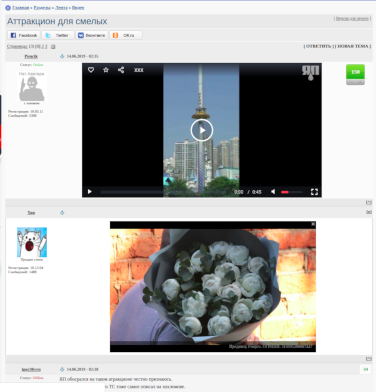Mute the video with the speaker icon
This screenshot has width=376, height=392.
point(273,192)
